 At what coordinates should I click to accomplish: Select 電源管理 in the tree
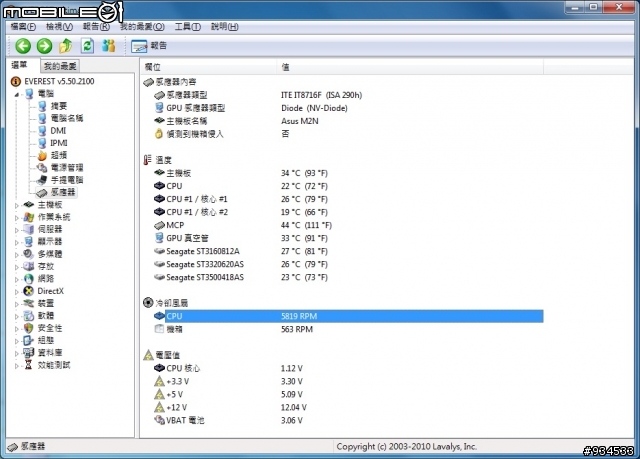(x=67, y=167)
